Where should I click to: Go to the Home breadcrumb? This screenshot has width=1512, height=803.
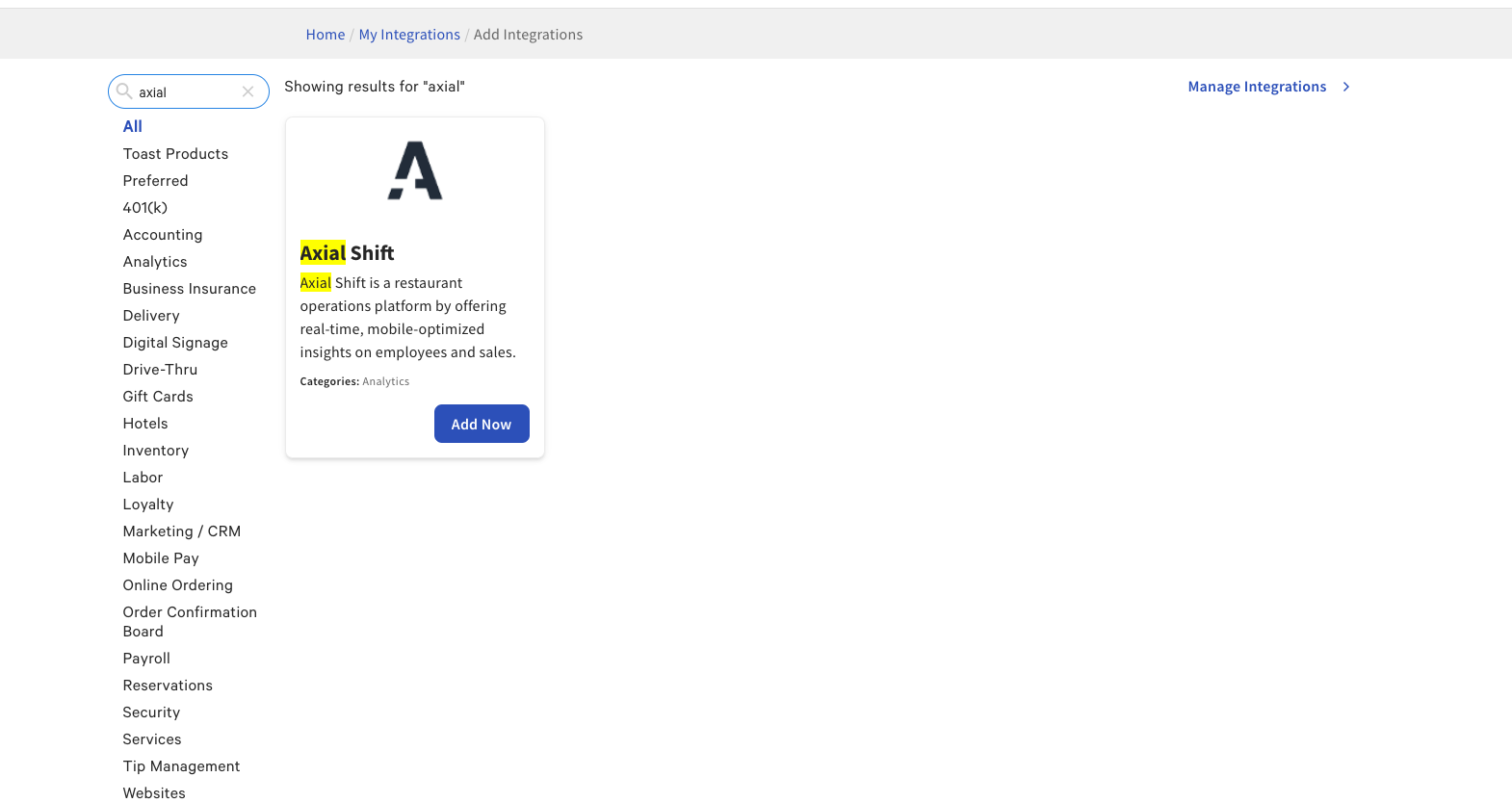tap(326, 35)
